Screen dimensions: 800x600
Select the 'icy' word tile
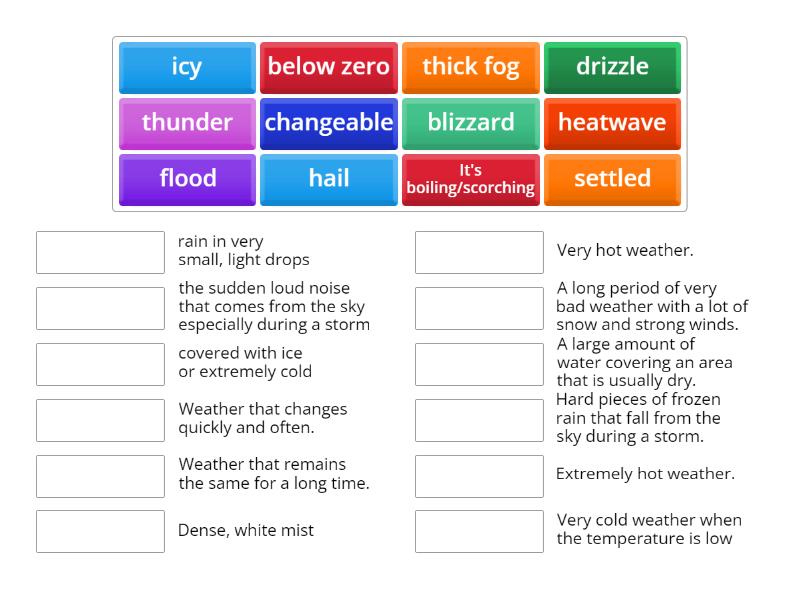click(x=186, y=67)
